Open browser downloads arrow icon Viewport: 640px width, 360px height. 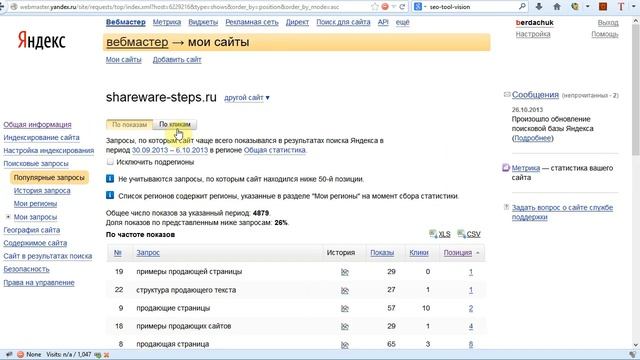click(x=539, y=7)
